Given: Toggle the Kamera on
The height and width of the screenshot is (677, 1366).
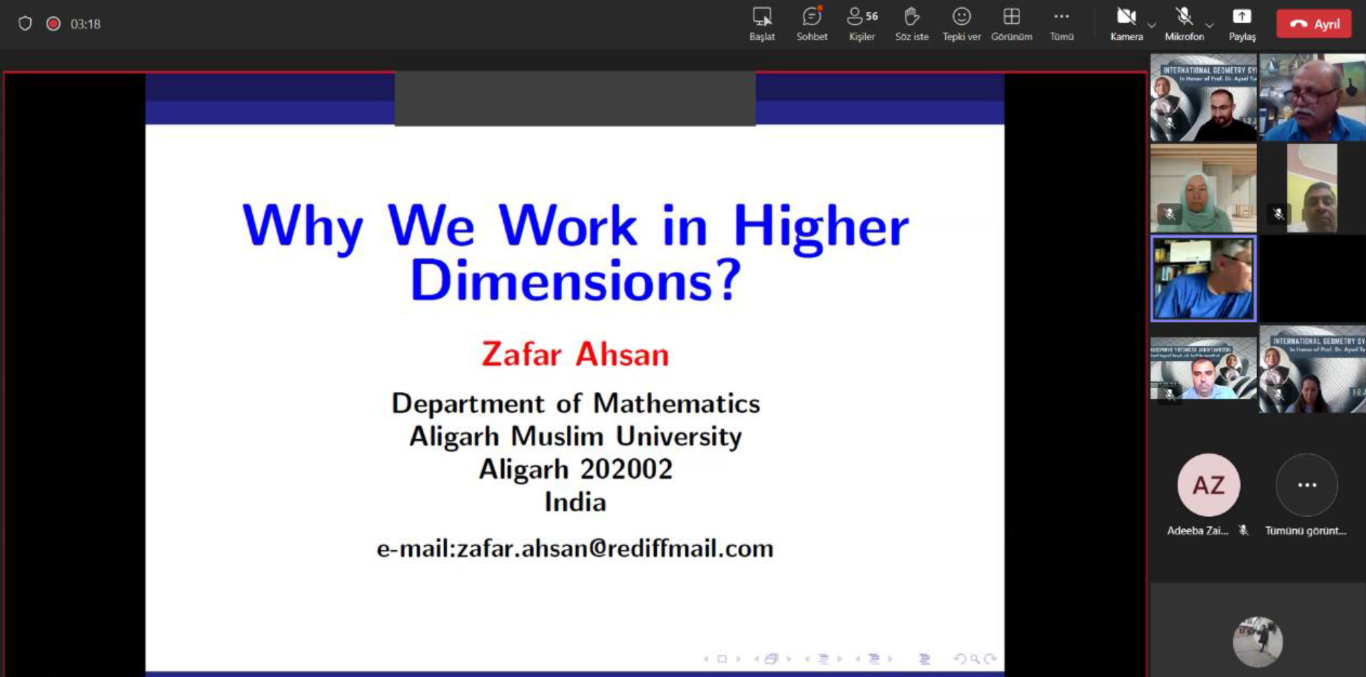Looking at the screenshot, I should coord(1126,23).
